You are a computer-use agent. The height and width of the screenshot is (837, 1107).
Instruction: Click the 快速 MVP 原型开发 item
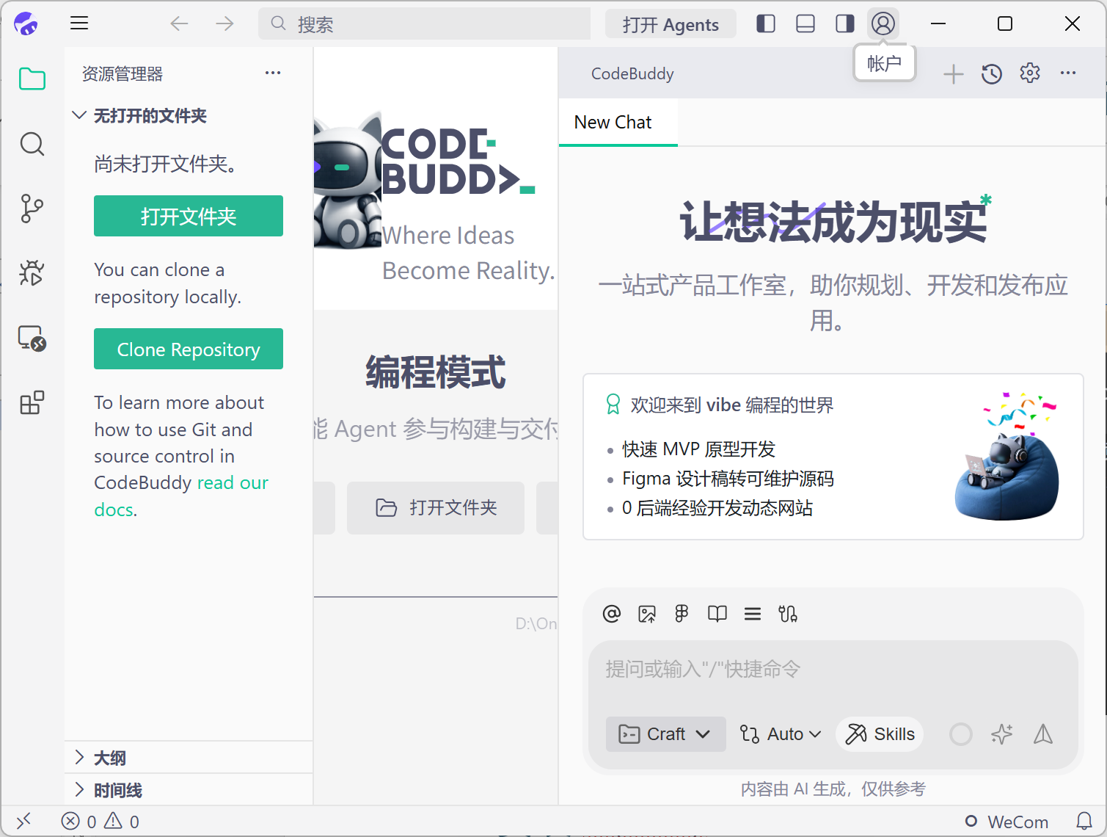click(698, 449)
